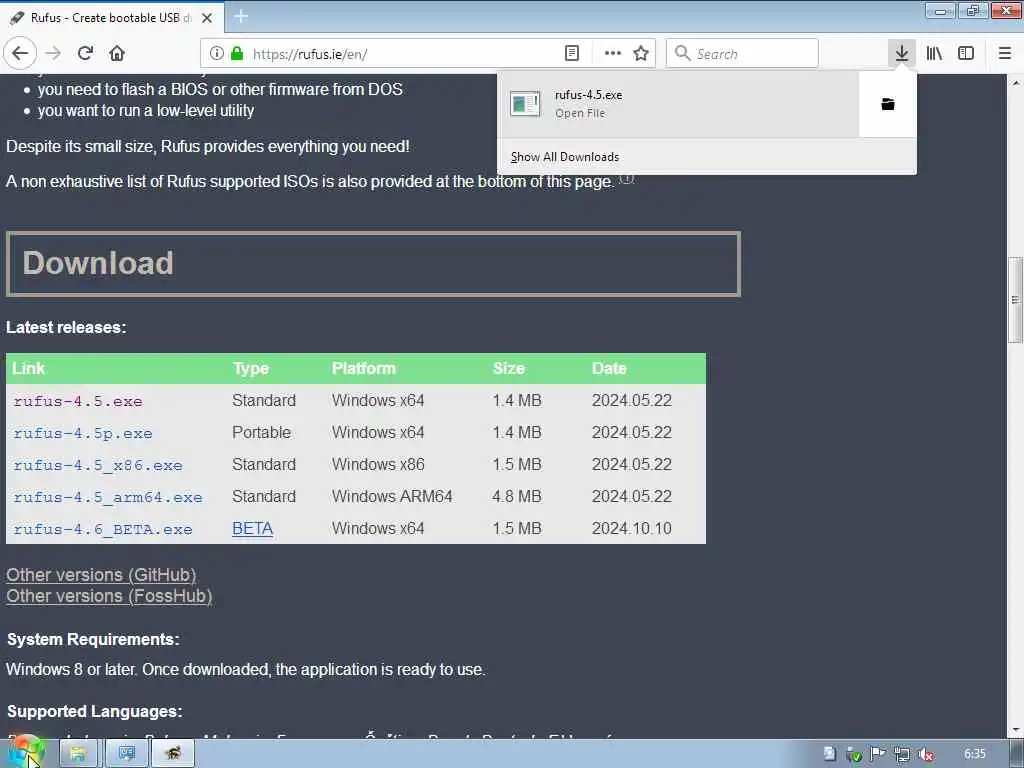Viewport: 1024px width, 768px height.
Task: Click the taskbar clock showing 6:35
Action: 974,754
